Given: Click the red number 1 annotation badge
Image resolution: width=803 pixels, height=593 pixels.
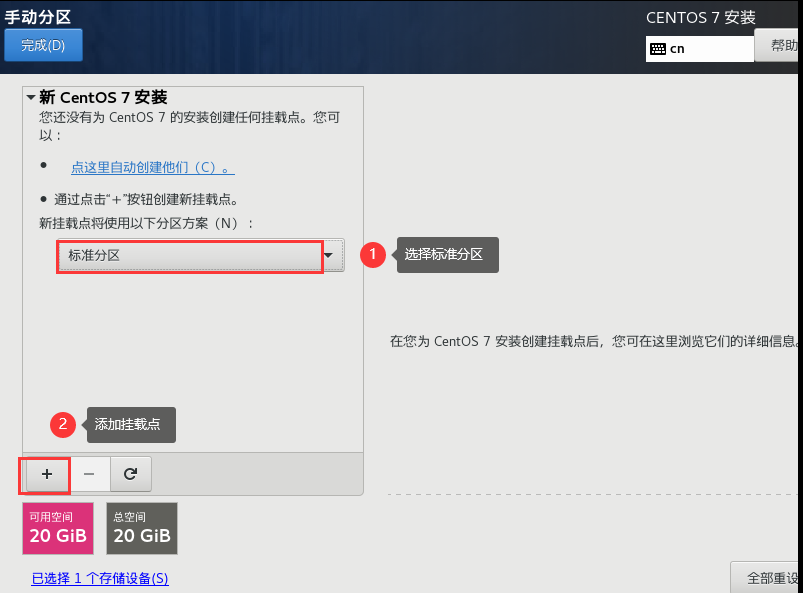Looking at the screenshot, I should (372, 255).
